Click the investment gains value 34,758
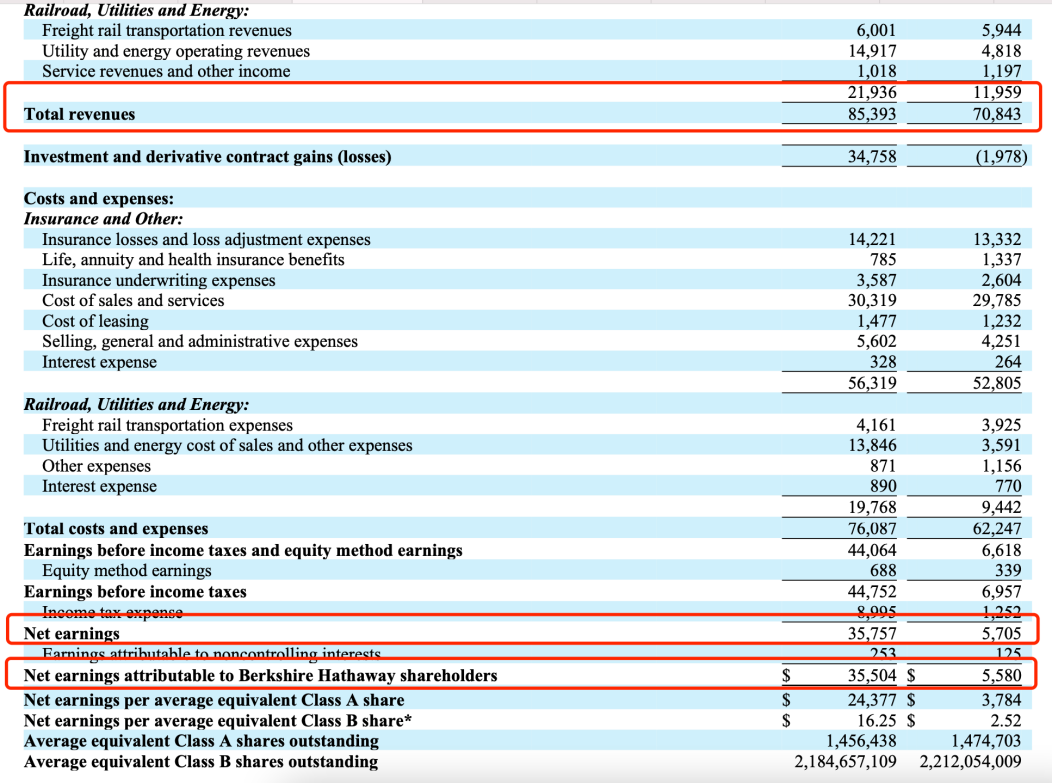The height and width of the screenshot is (783, 1052). [872, 156]
